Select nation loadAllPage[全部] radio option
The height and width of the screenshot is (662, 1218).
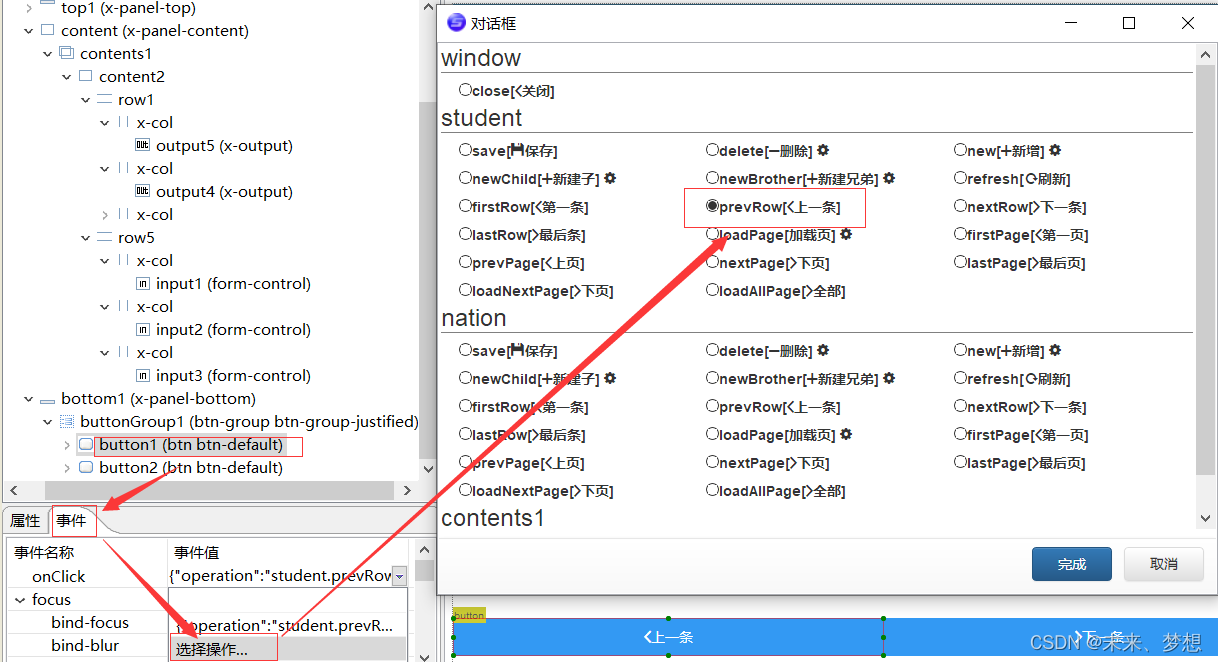(712, 490)
